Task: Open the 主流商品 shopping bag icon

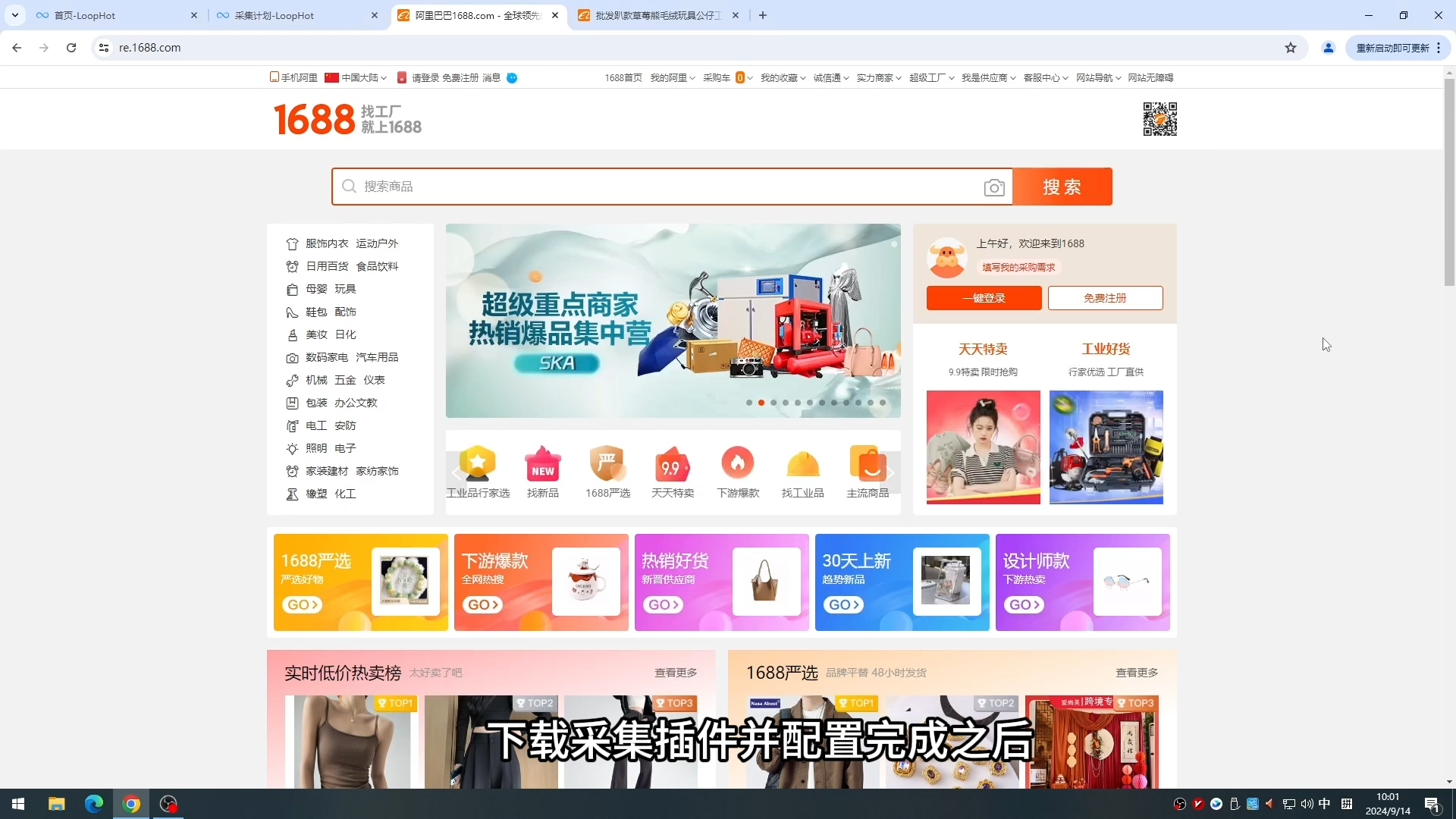Action: tap(868, 464)
